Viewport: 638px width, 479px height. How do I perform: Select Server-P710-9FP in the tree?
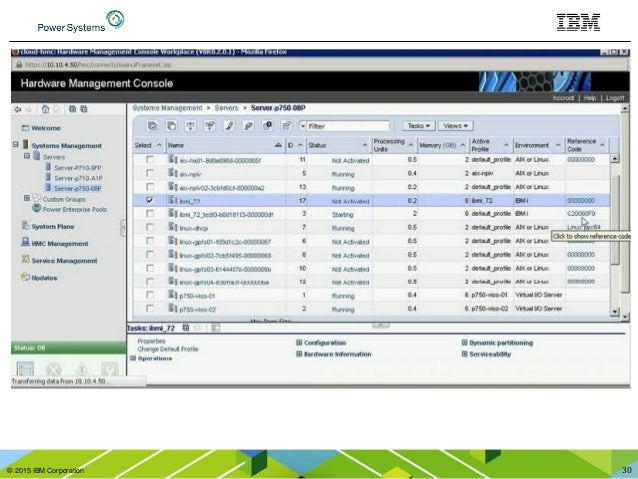(x=77, y=168)
